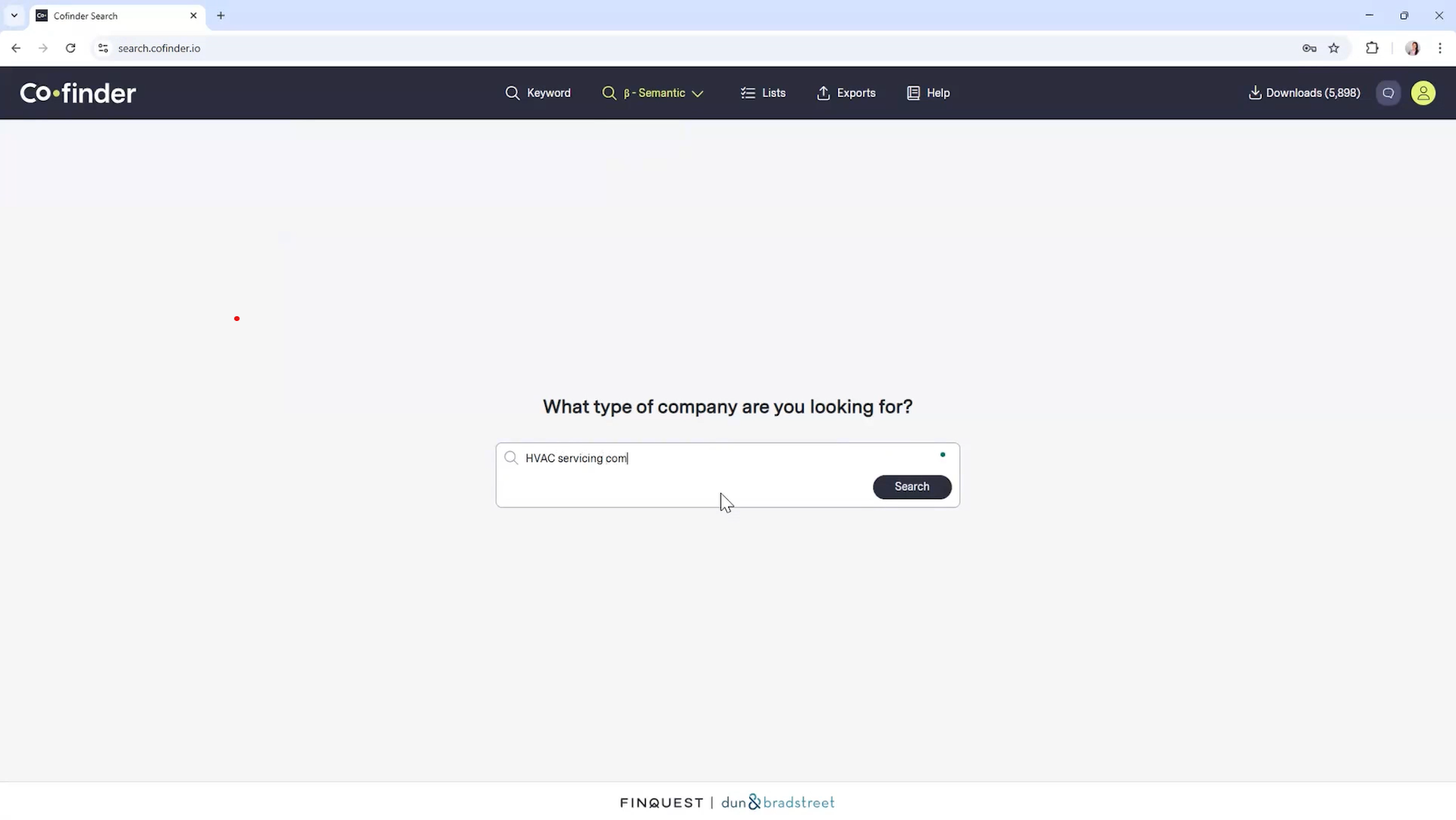
Task: Expand the tab search dropdown
Action: 14,15
